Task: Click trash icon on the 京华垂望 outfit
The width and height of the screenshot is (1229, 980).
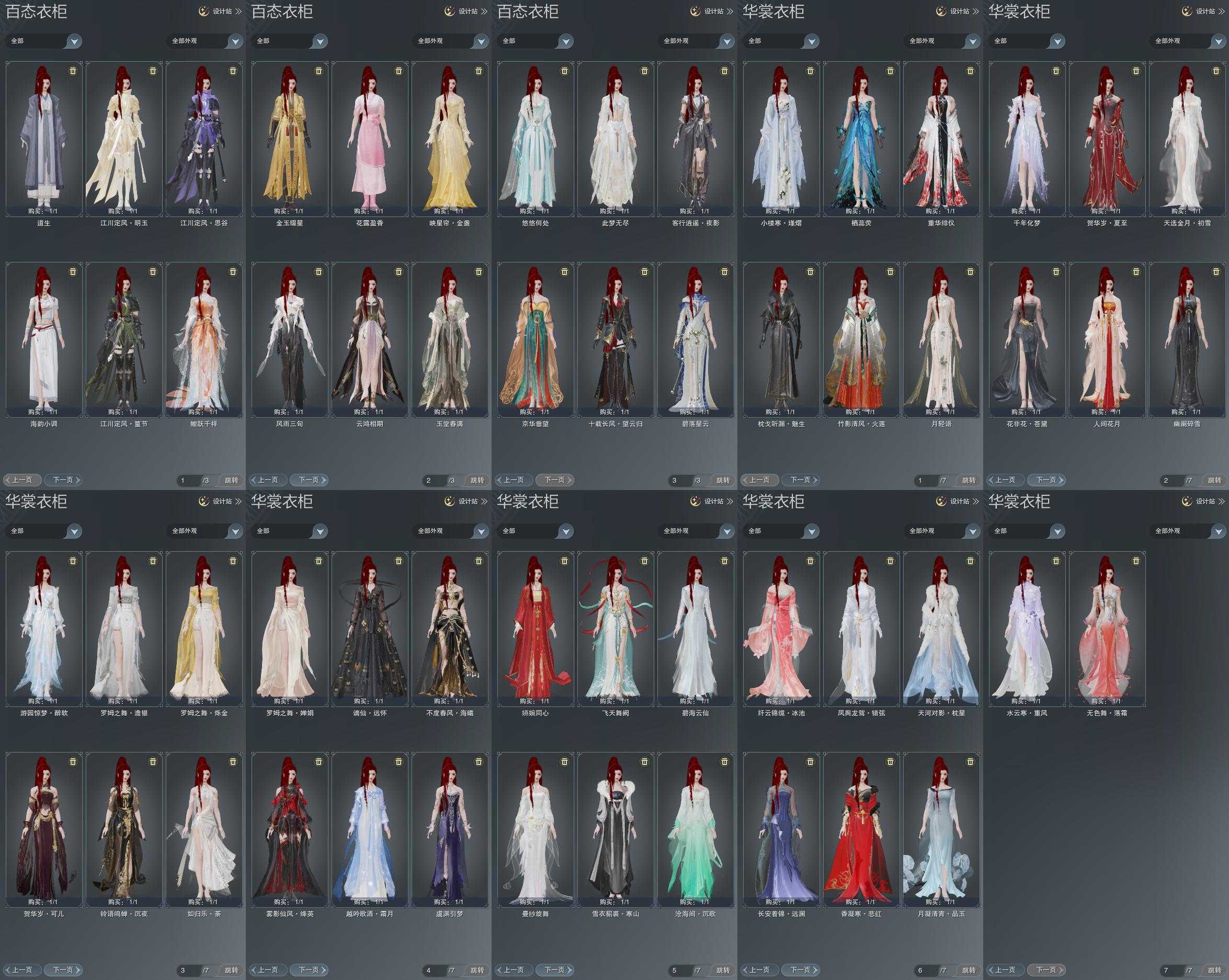Action: tap(564, 272)
